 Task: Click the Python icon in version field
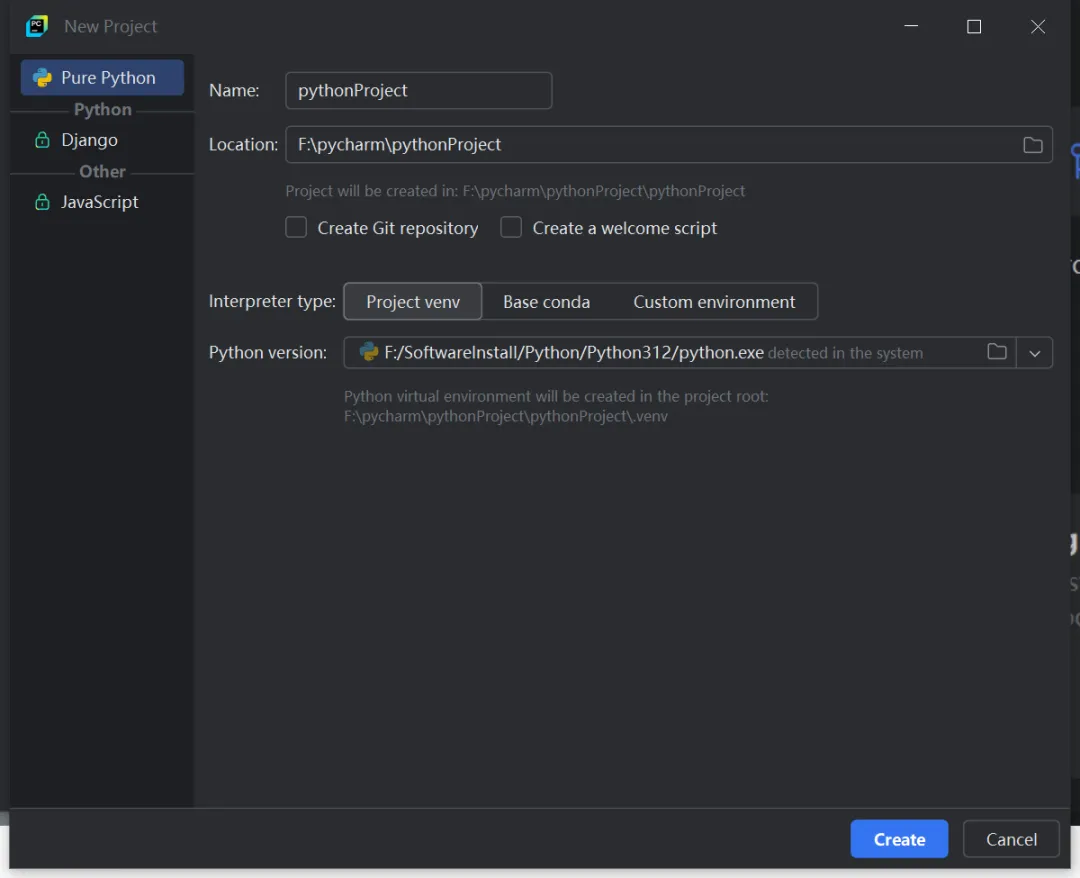pyautogui.click(x=369, y=352)
